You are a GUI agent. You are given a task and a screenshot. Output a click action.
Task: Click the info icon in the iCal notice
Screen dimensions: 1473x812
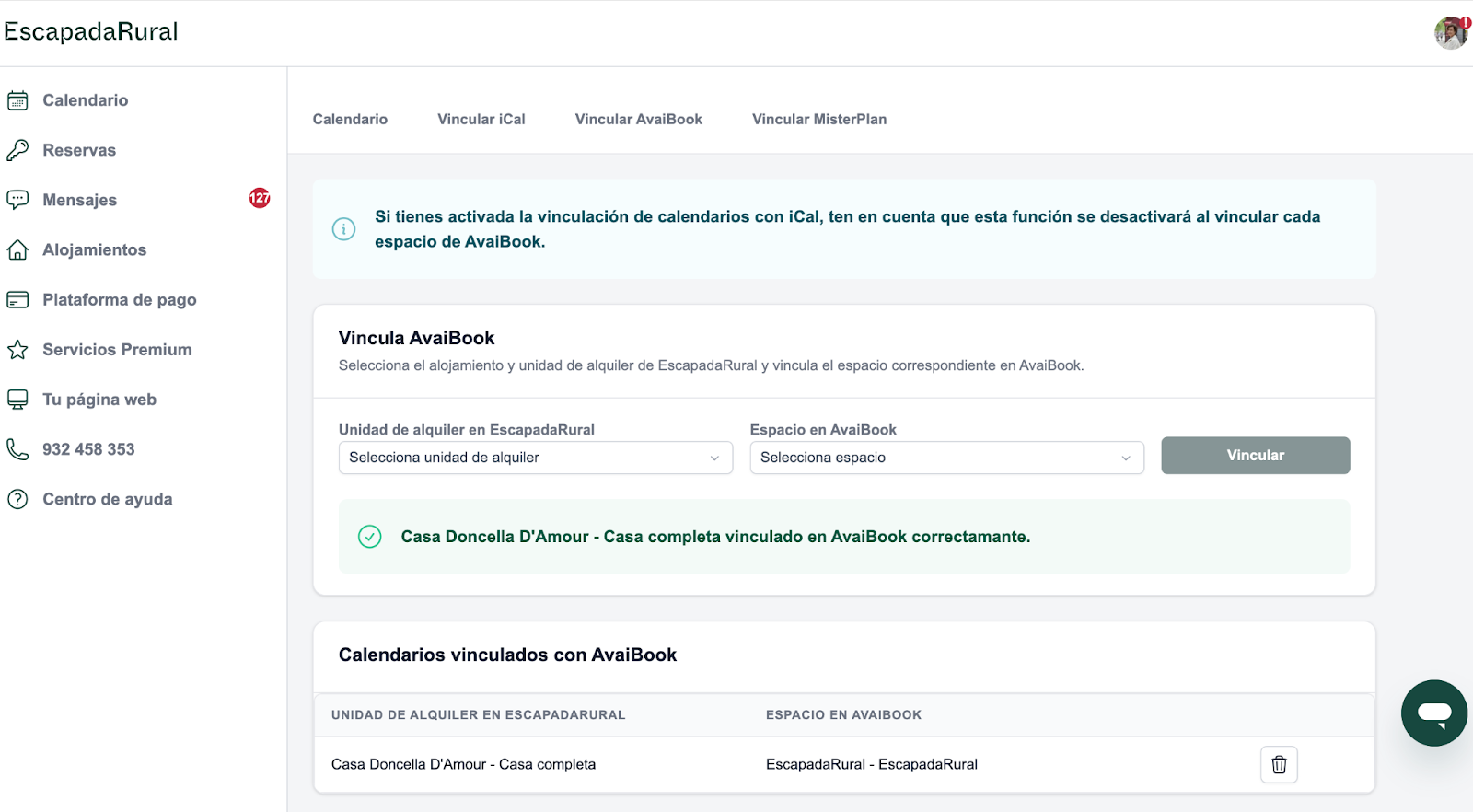point(343,229)
